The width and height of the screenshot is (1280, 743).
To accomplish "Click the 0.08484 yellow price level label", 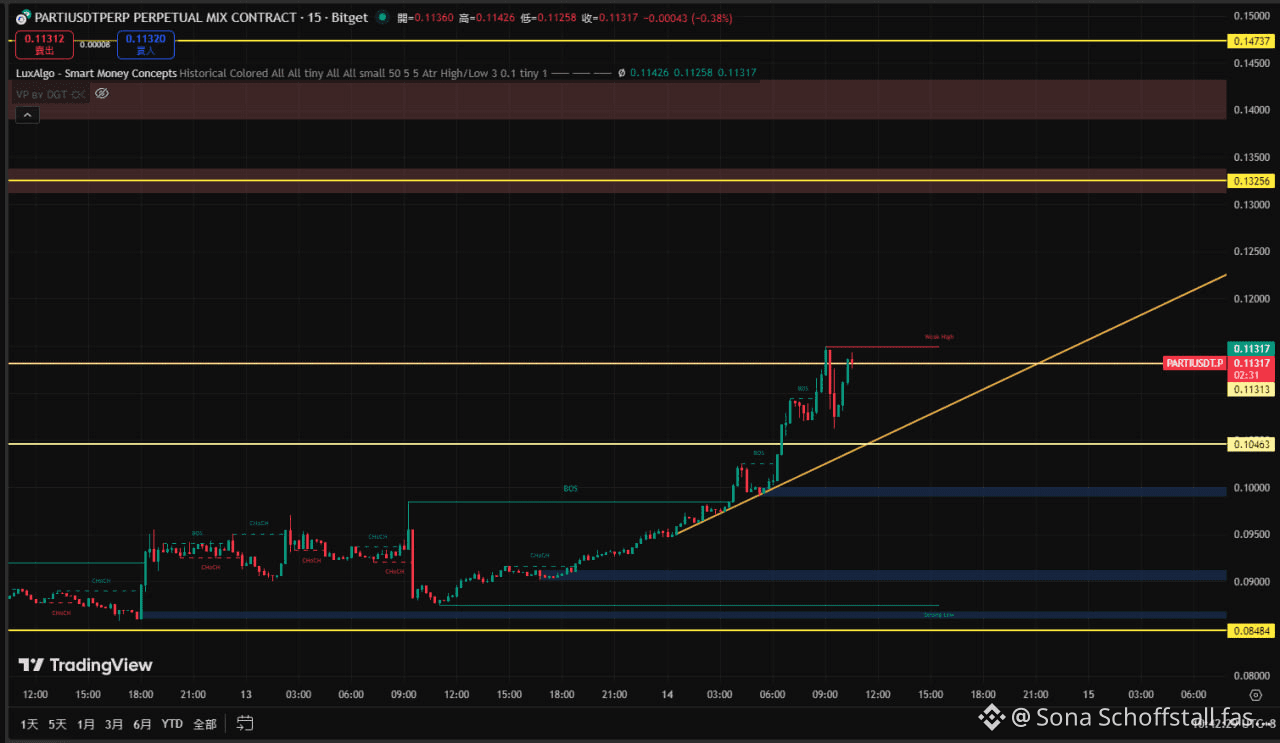I will pyautogui.click(x=1251, y=630).
